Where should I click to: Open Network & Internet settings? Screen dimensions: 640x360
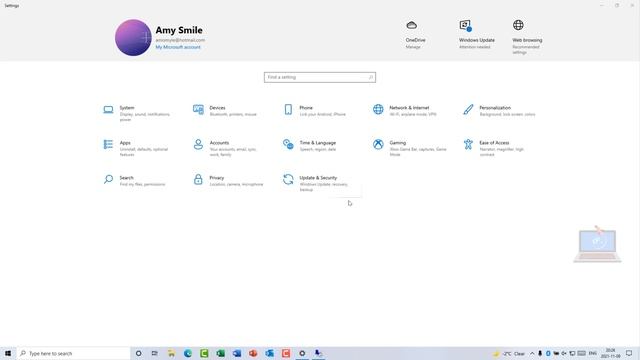pyautogui.click(x=406, y=111)
